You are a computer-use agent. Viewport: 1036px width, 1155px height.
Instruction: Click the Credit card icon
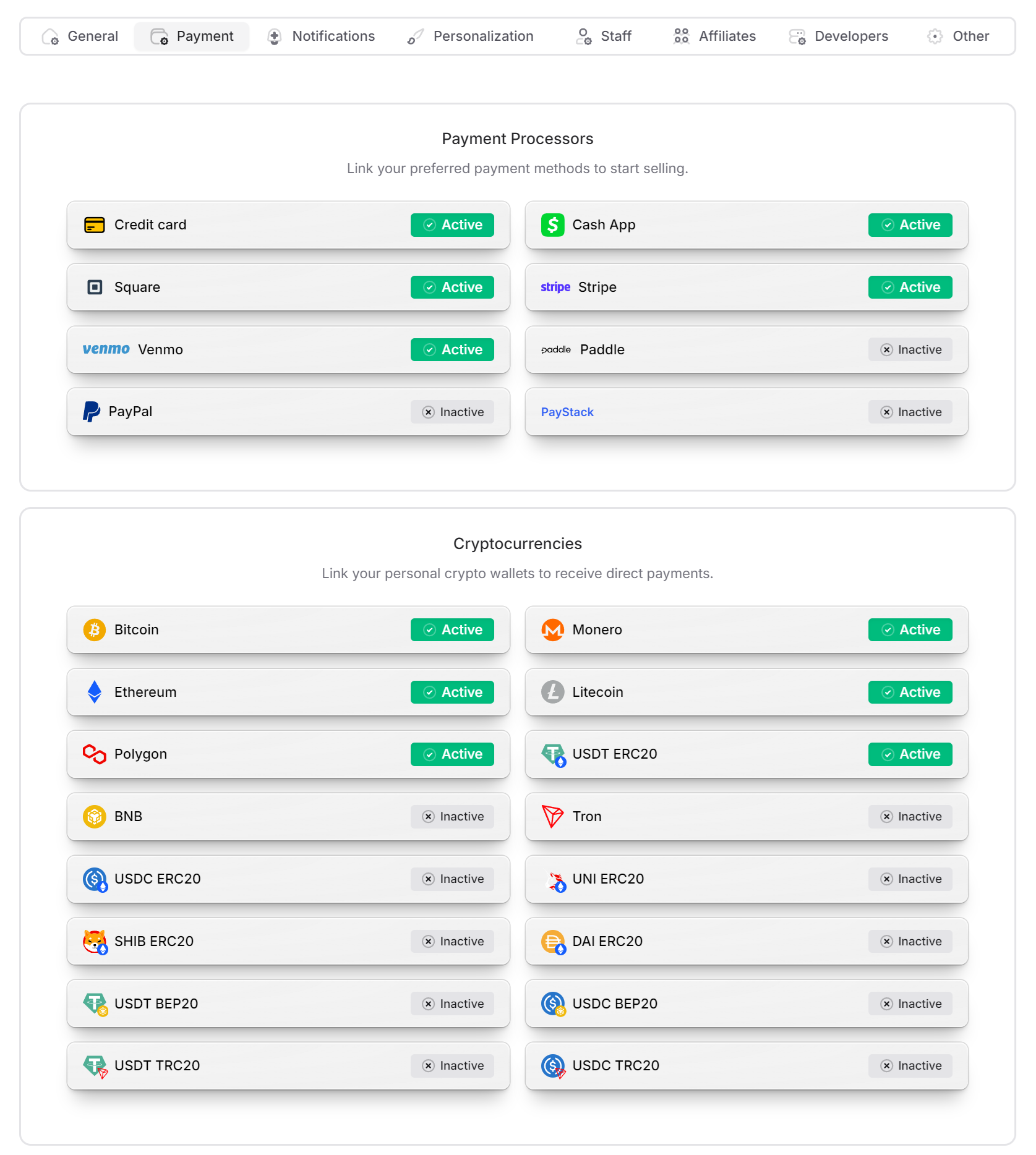tap(95, 224)
